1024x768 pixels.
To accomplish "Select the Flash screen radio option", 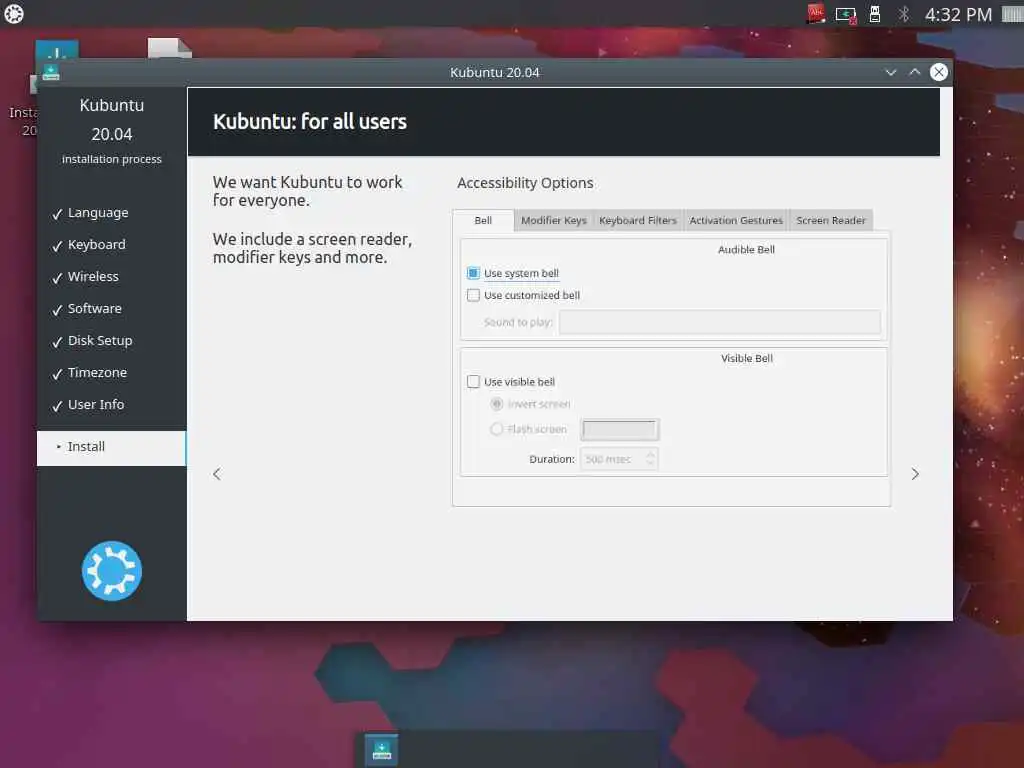I will (x=497, y=429).
